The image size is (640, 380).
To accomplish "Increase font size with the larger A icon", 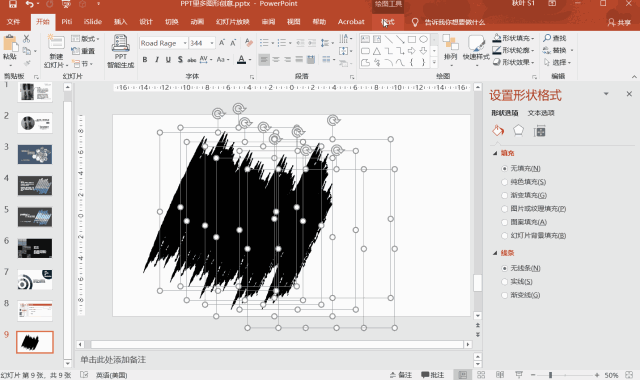I will [x=222, y=43].
